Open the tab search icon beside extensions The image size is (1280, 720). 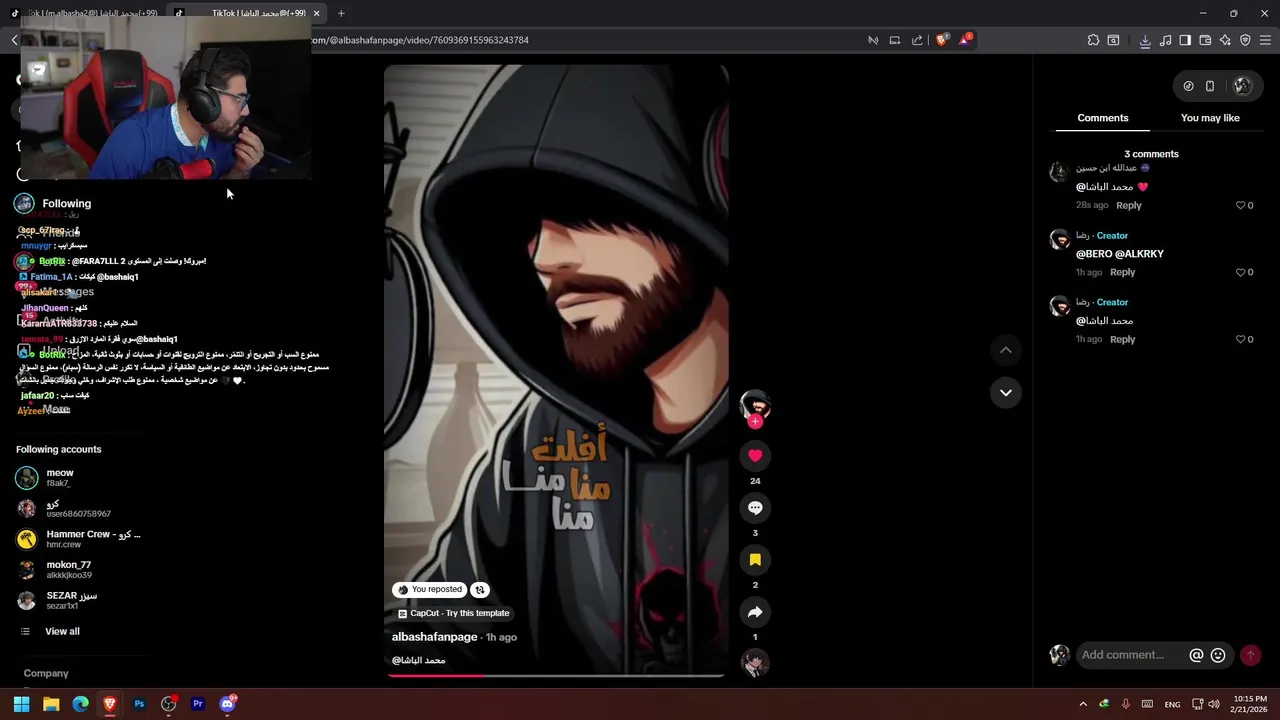point(1113,40)
